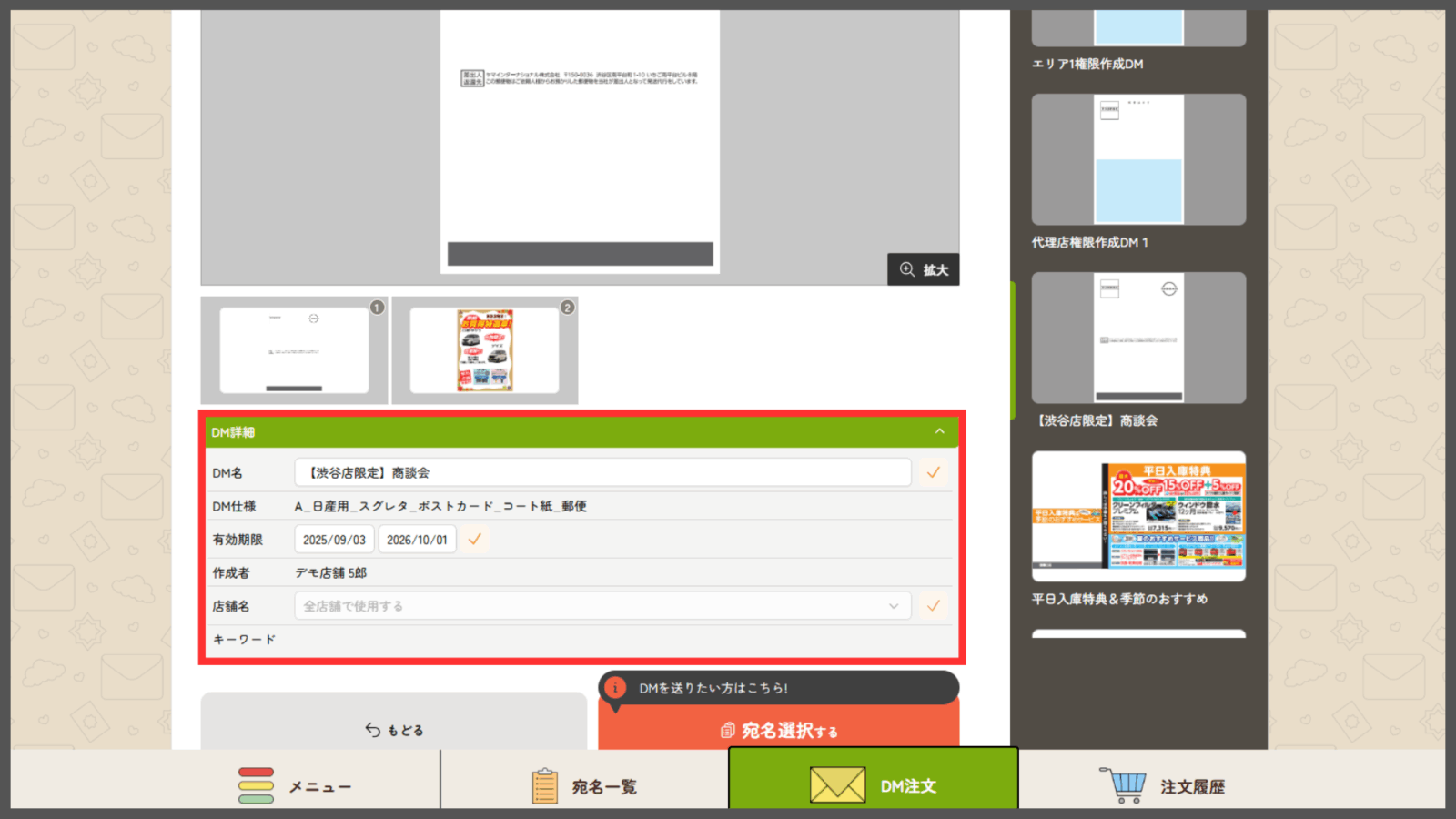Click the clipboard 宛名一覧 icon
Screen dimensions: 1456x819
tap(544, 786)
